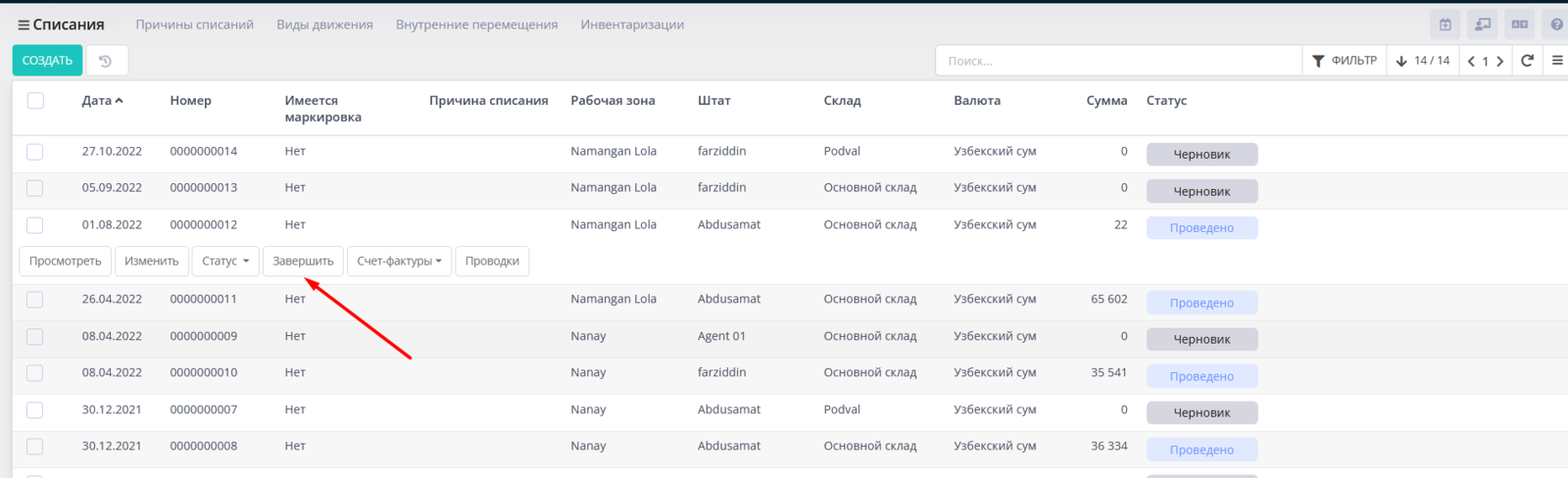Click the Создать button
This screenshot has height=478, width=1568.
point(47,61)
